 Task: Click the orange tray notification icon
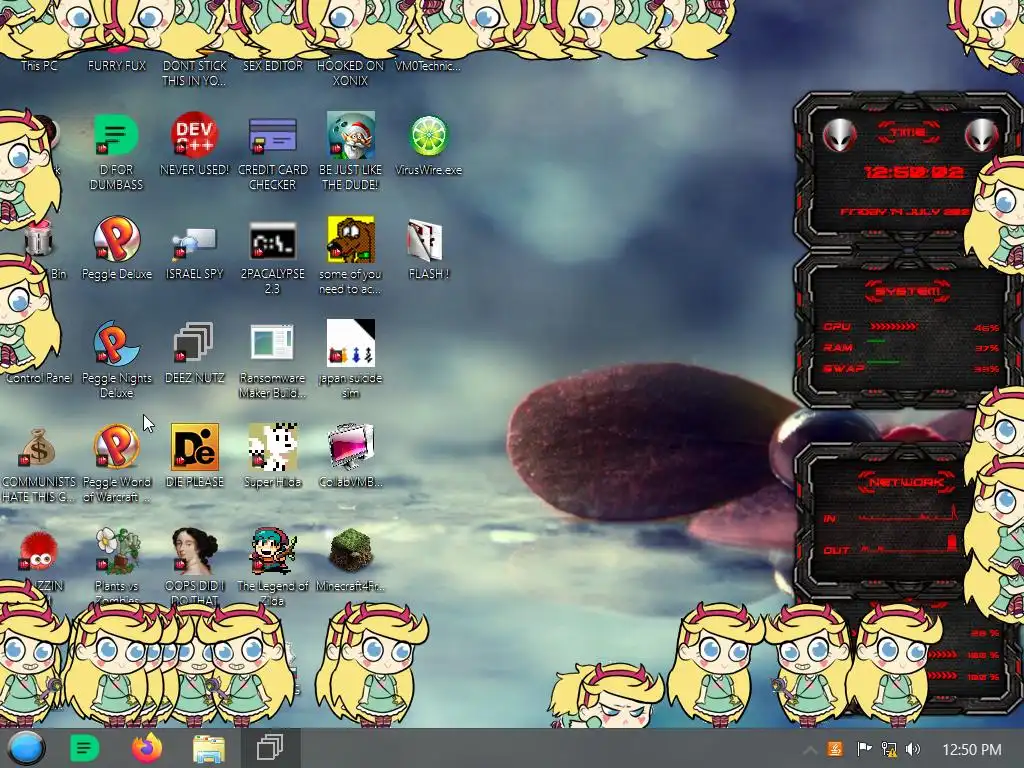tap(835, 749)
